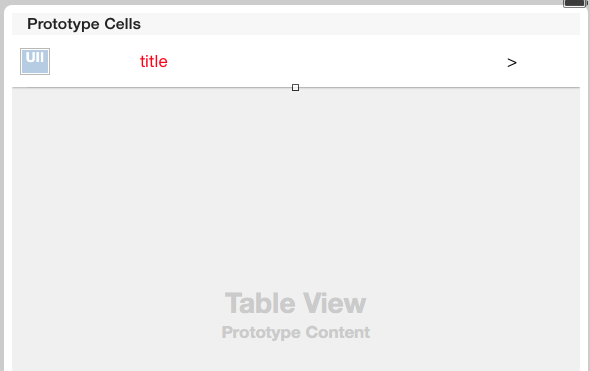Click the "UII" letters inside the image view
The image size is (590, 371).
pyautogui.click(x=35, y=58)
